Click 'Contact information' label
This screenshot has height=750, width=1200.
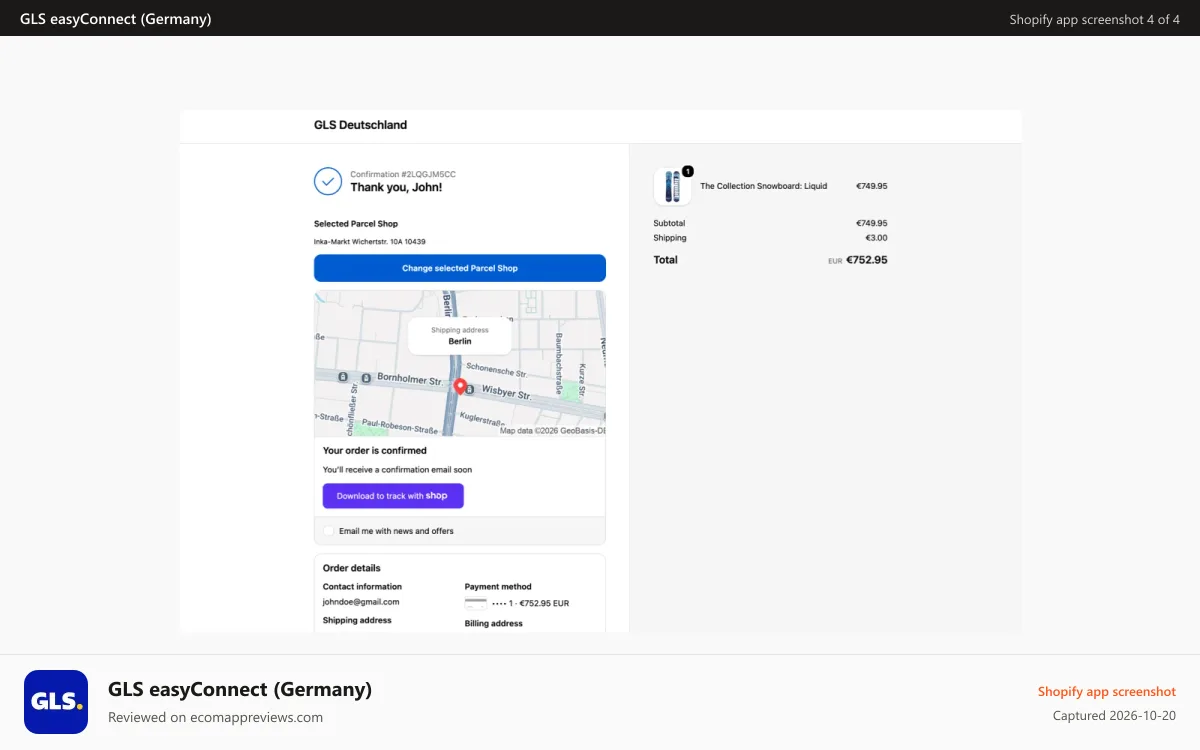362,587
